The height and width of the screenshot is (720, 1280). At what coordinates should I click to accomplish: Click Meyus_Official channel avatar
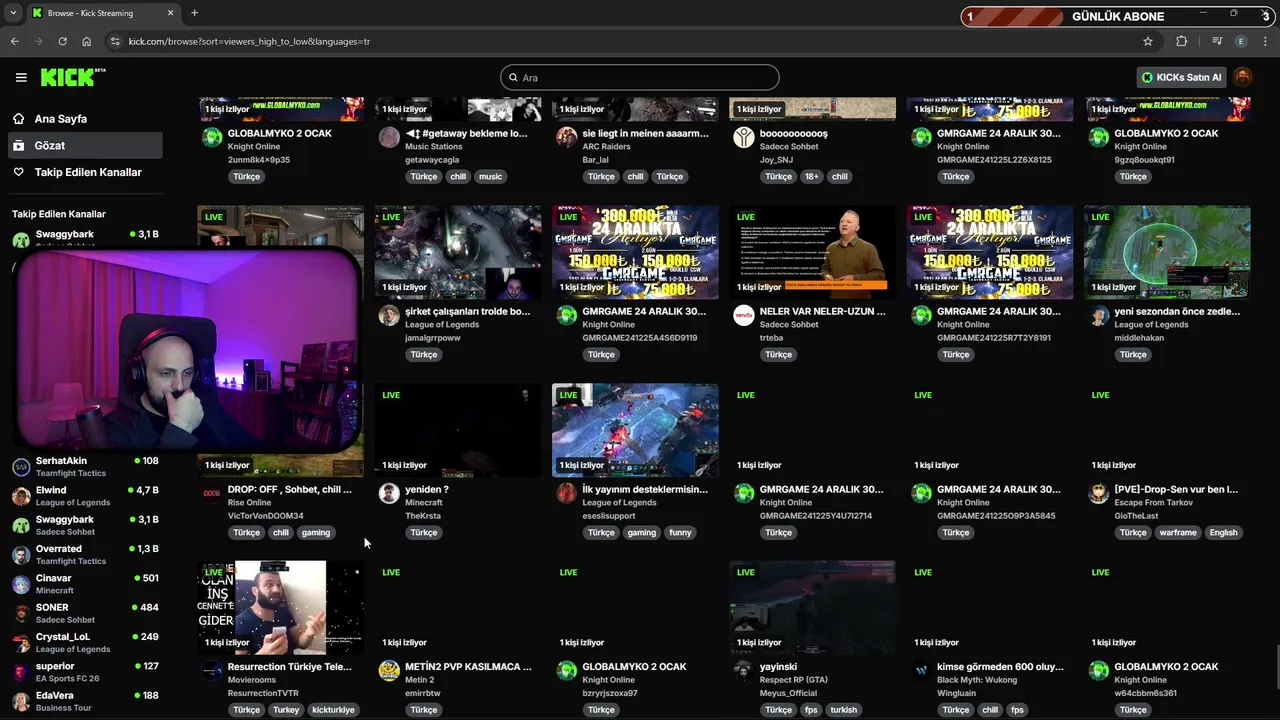click(744, 671)
